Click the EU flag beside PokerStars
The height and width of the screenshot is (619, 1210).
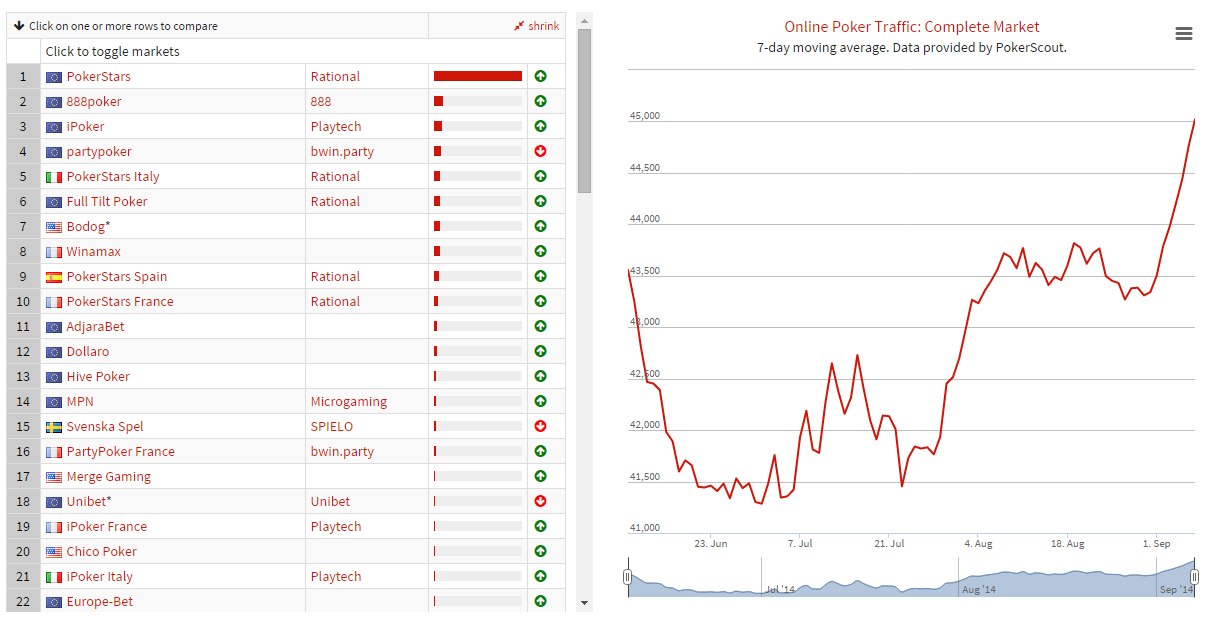tap(54, 77)
